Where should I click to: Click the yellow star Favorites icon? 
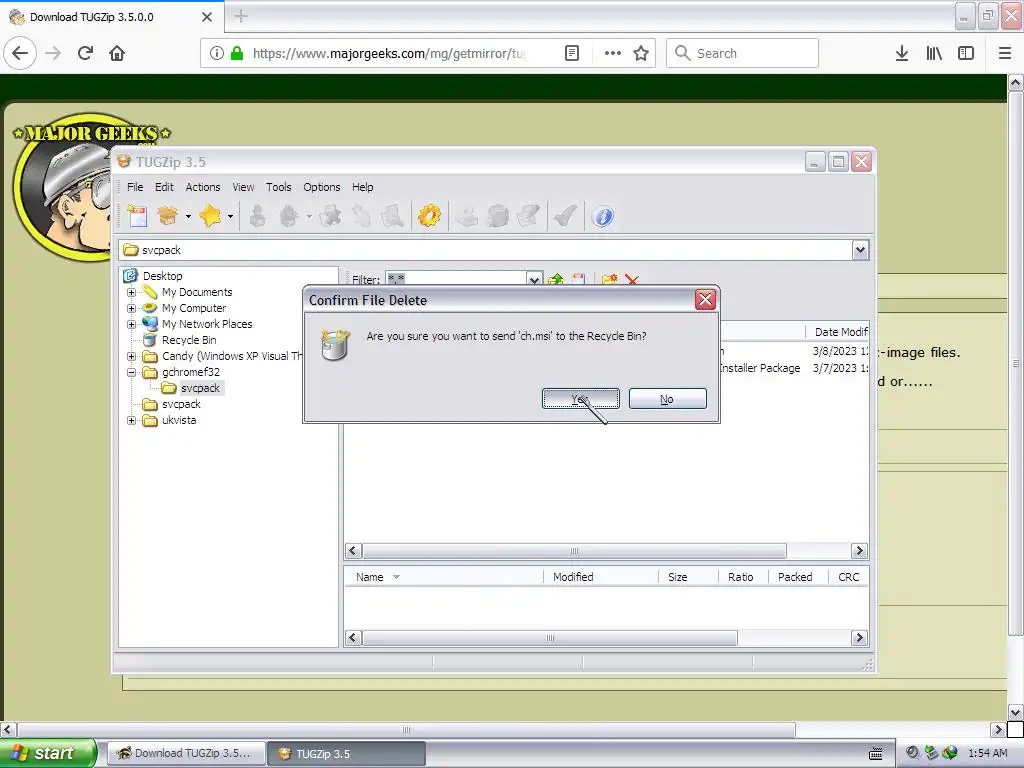pyautogui.click(x=210, y=216)
